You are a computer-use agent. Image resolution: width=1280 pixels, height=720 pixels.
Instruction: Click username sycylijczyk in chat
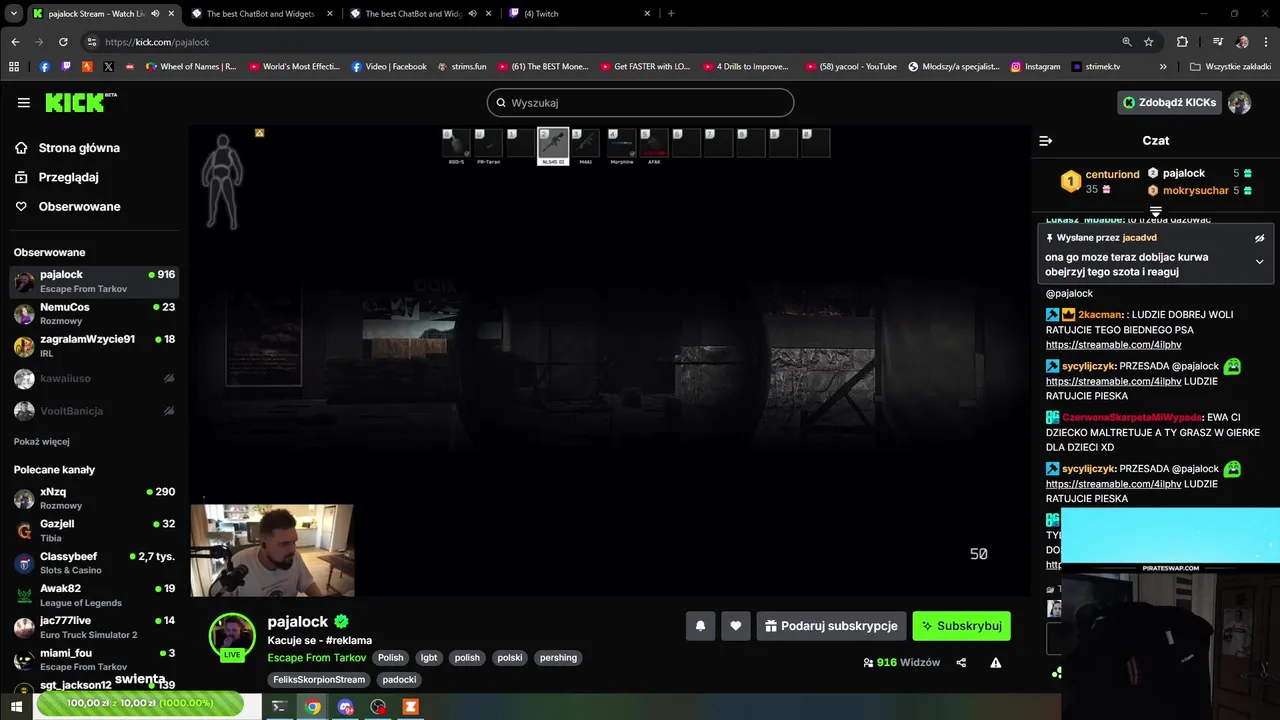(x=1089, y=366)
